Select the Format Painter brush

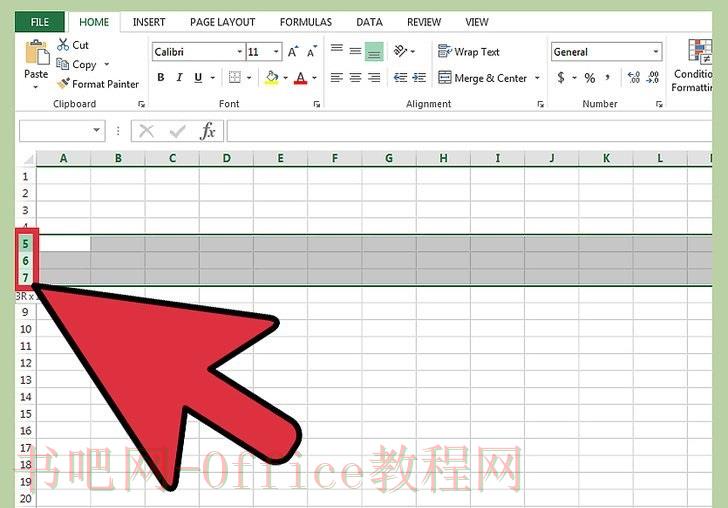(x=63, y=84)
